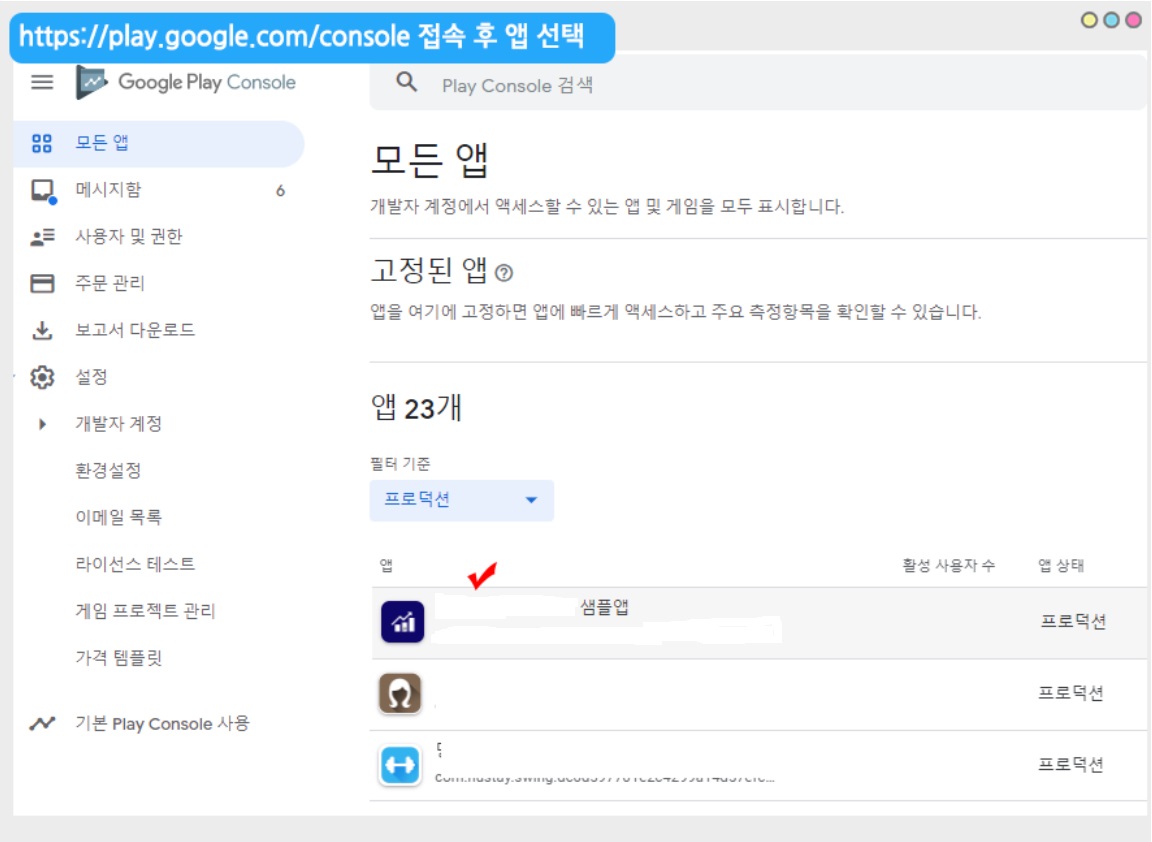
Task: Click 프로덕션 status in the dumbbell app row
Action: (1070, 765)
